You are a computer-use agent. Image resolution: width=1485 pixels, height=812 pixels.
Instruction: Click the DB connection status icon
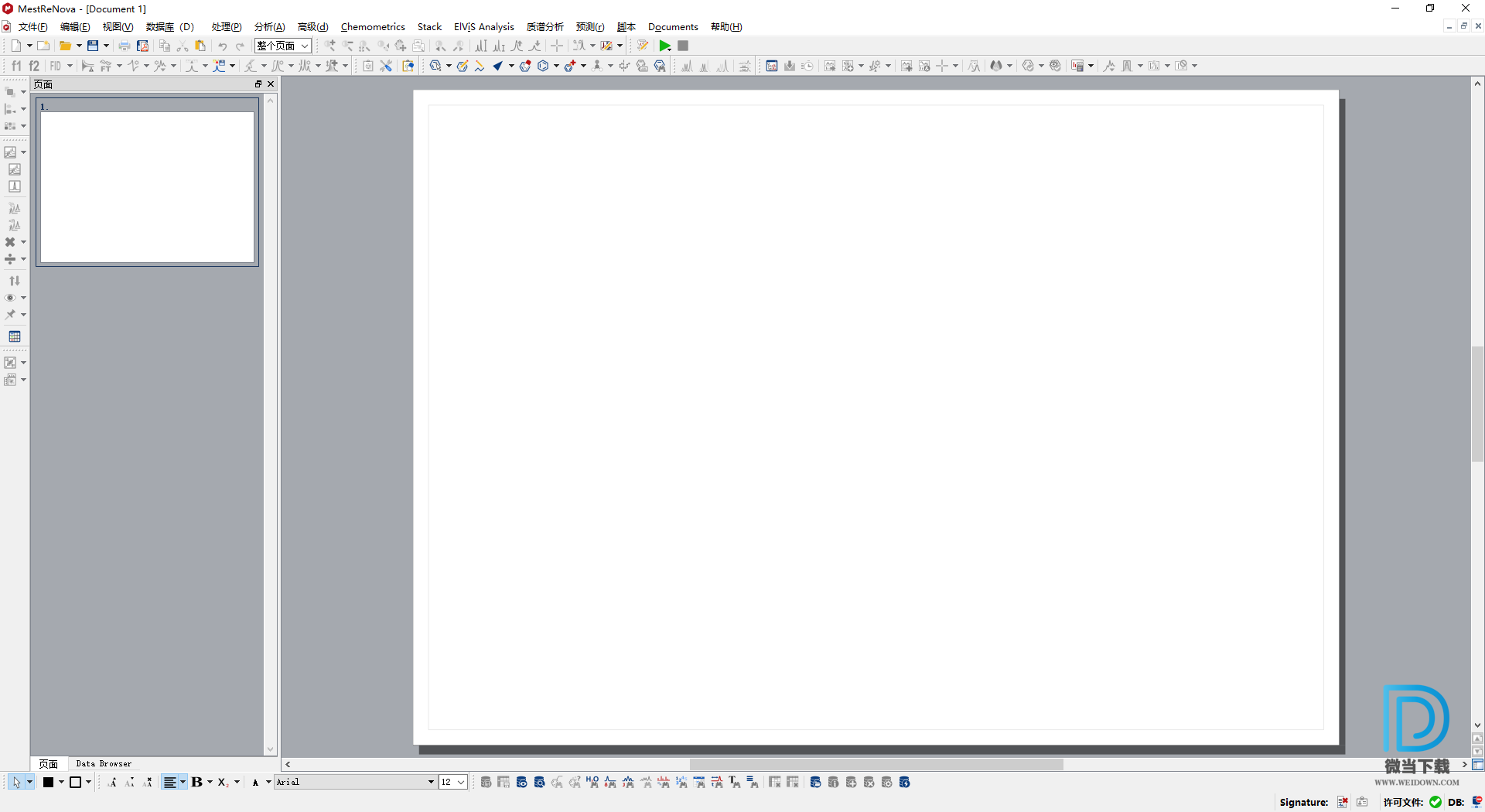click(1476, 802)
